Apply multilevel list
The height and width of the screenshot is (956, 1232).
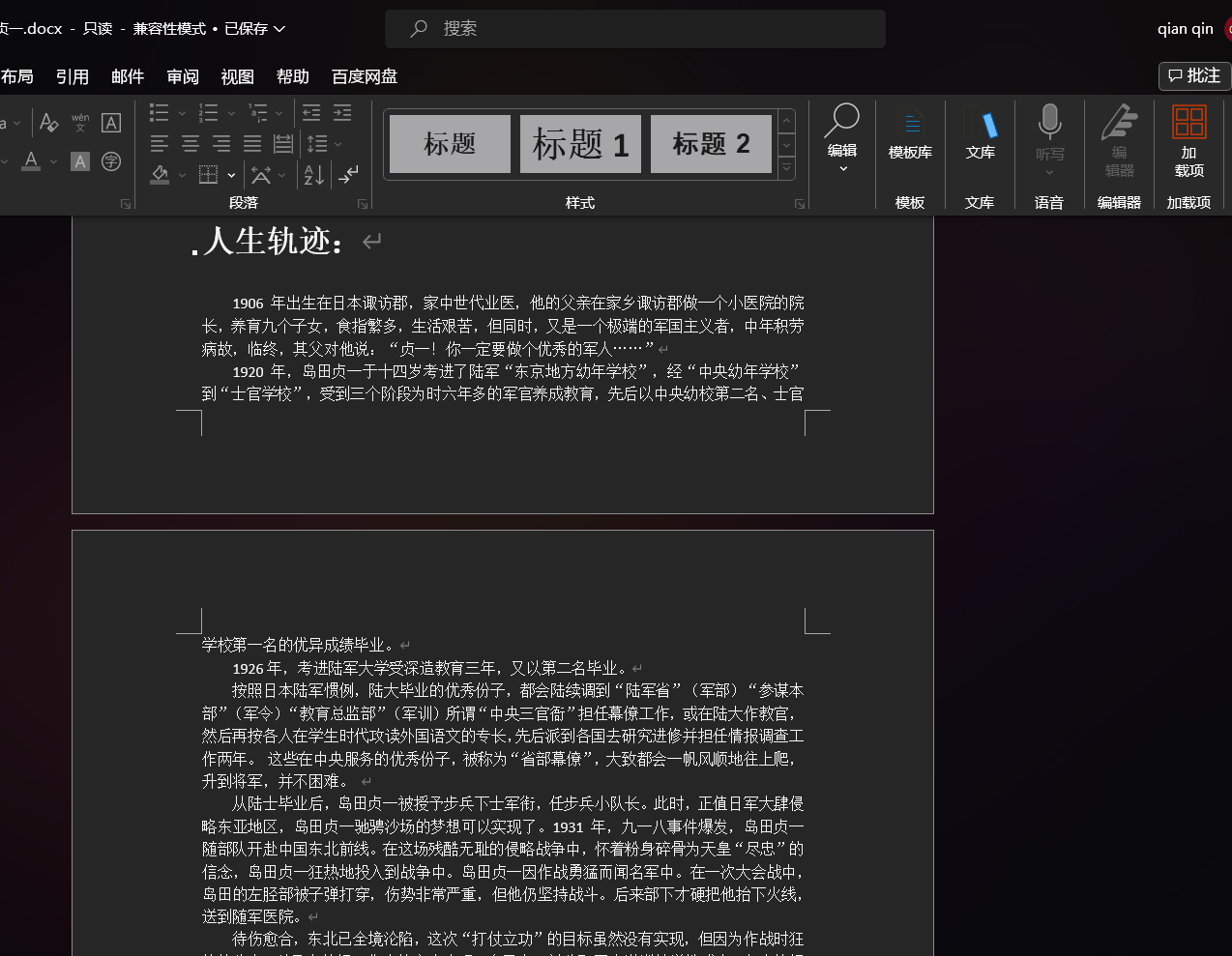pyautogui.click(x=258, y=113)
